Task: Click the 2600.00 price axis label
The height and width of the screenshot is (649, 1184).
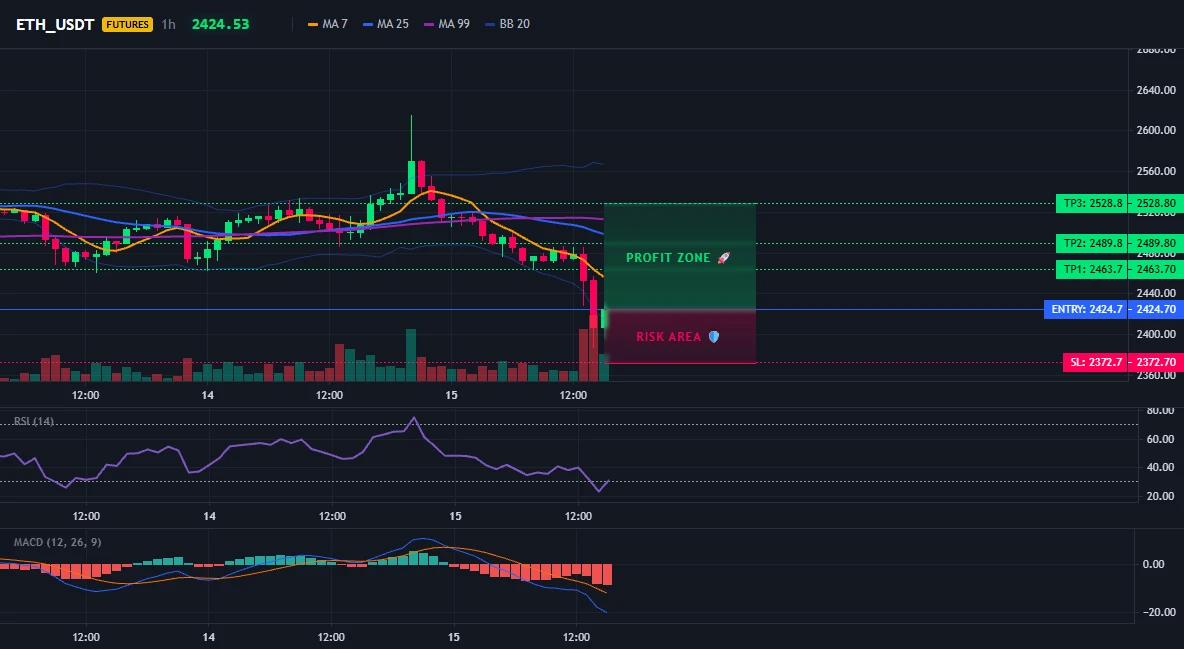Action: 1155,131
